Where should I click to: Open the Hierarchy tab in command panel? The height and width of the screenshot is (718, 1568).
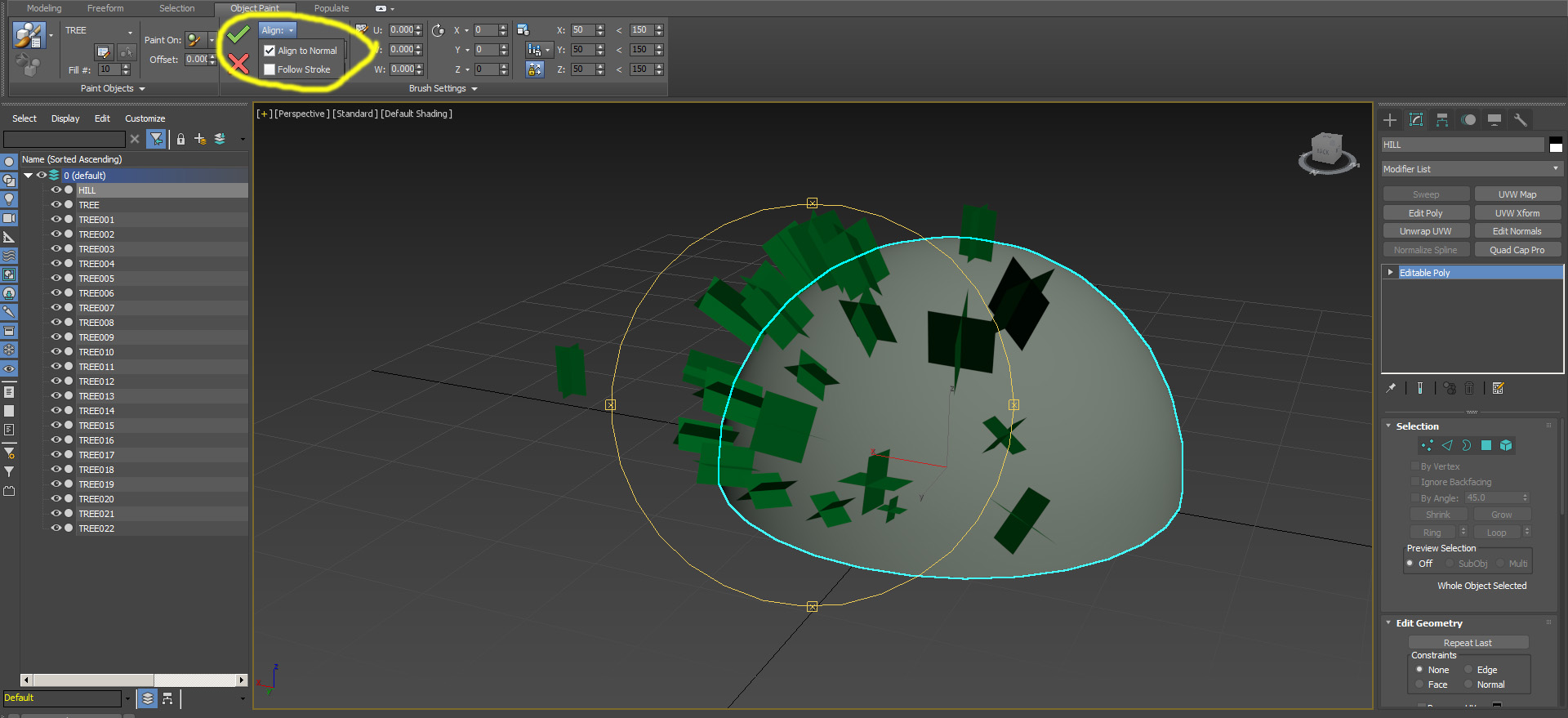(1442, 120)
